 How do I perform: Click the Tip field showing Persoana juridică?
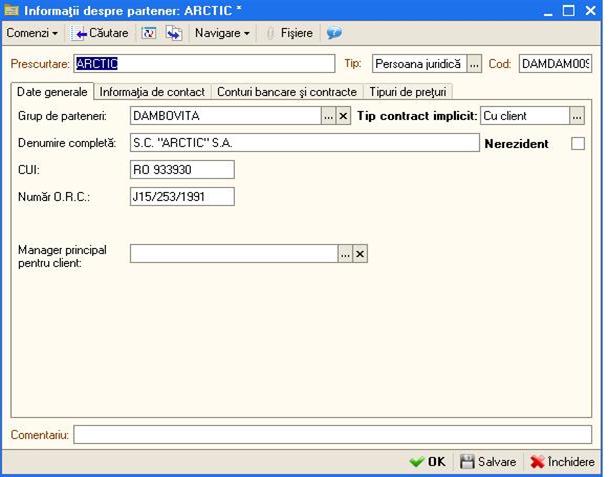(x=419, y=63)
